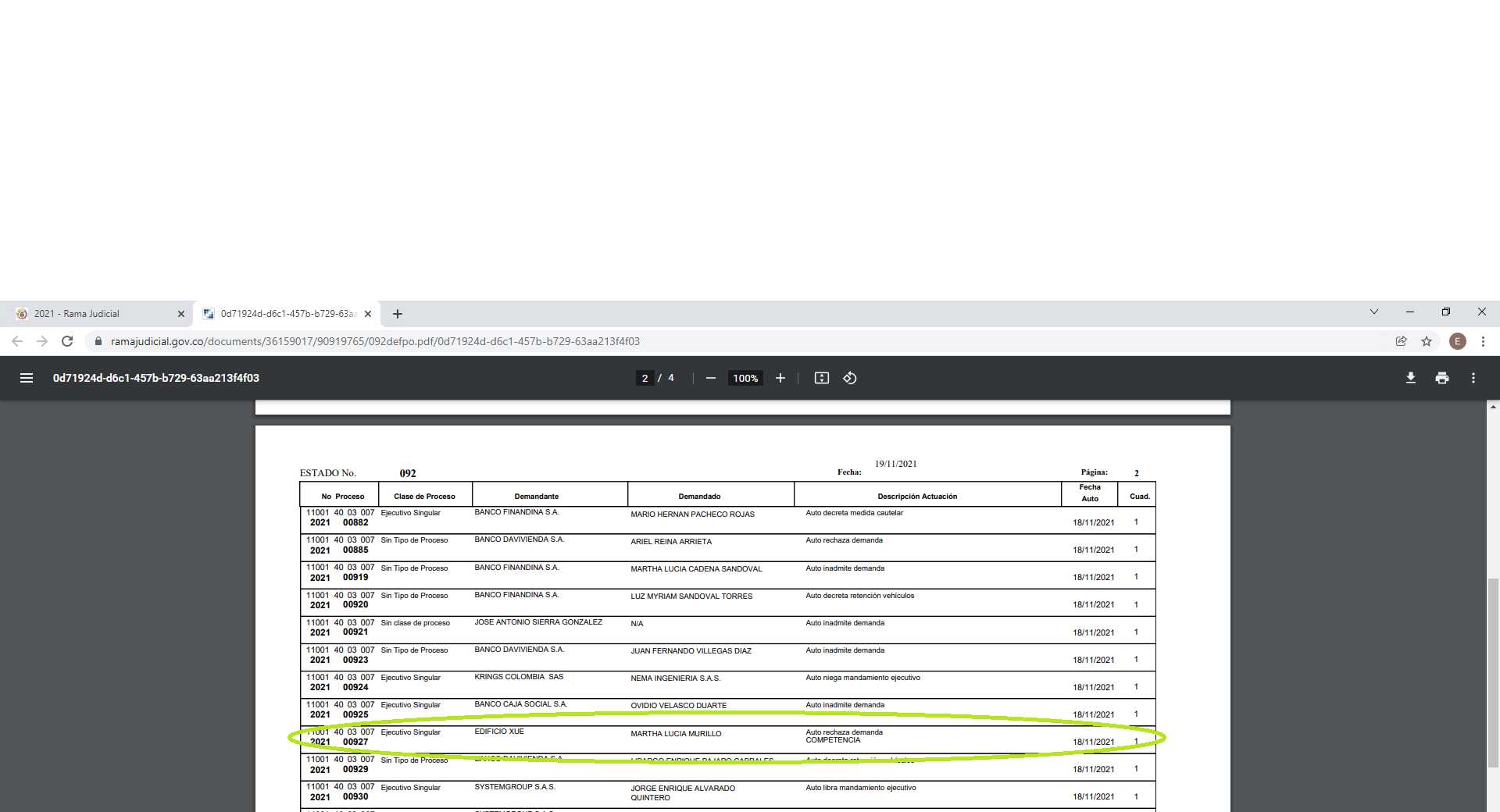Close the 2021 - Rama Judicial tab
1500x812 pixels.
[x=181, y=314]
